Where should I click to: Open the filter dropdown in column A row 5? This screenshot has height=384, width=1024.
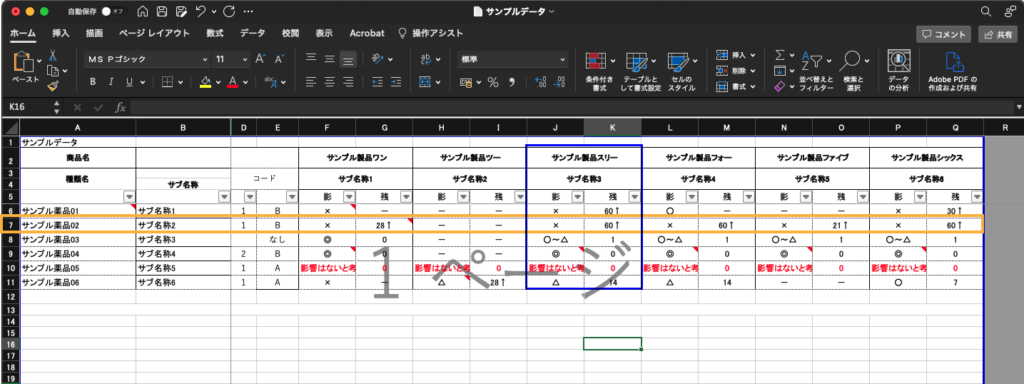coord(129,196)
